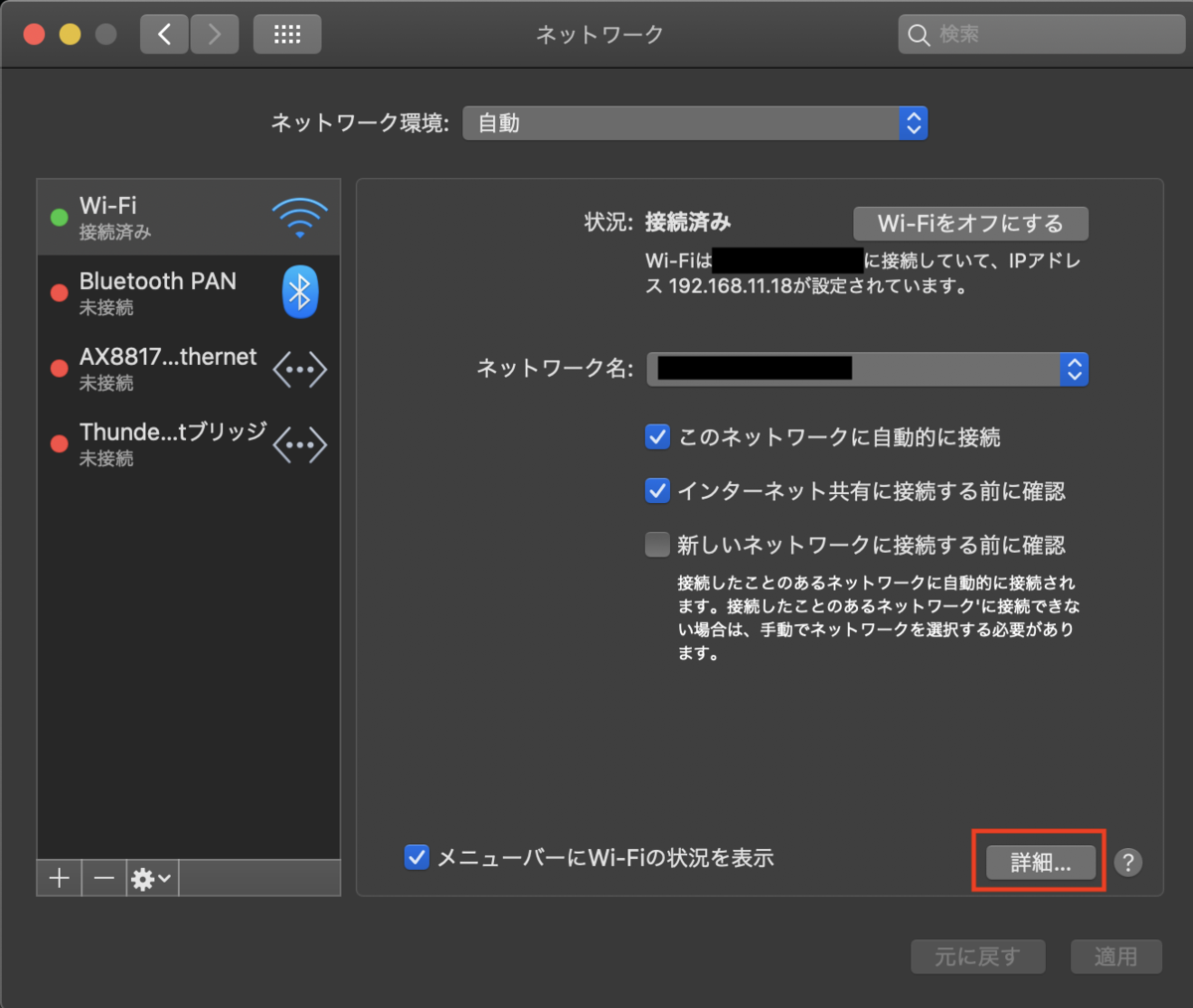The image size is (1193, 1008).
Task: Open help with the question mark button
Action: click(x=1127, y=862)
